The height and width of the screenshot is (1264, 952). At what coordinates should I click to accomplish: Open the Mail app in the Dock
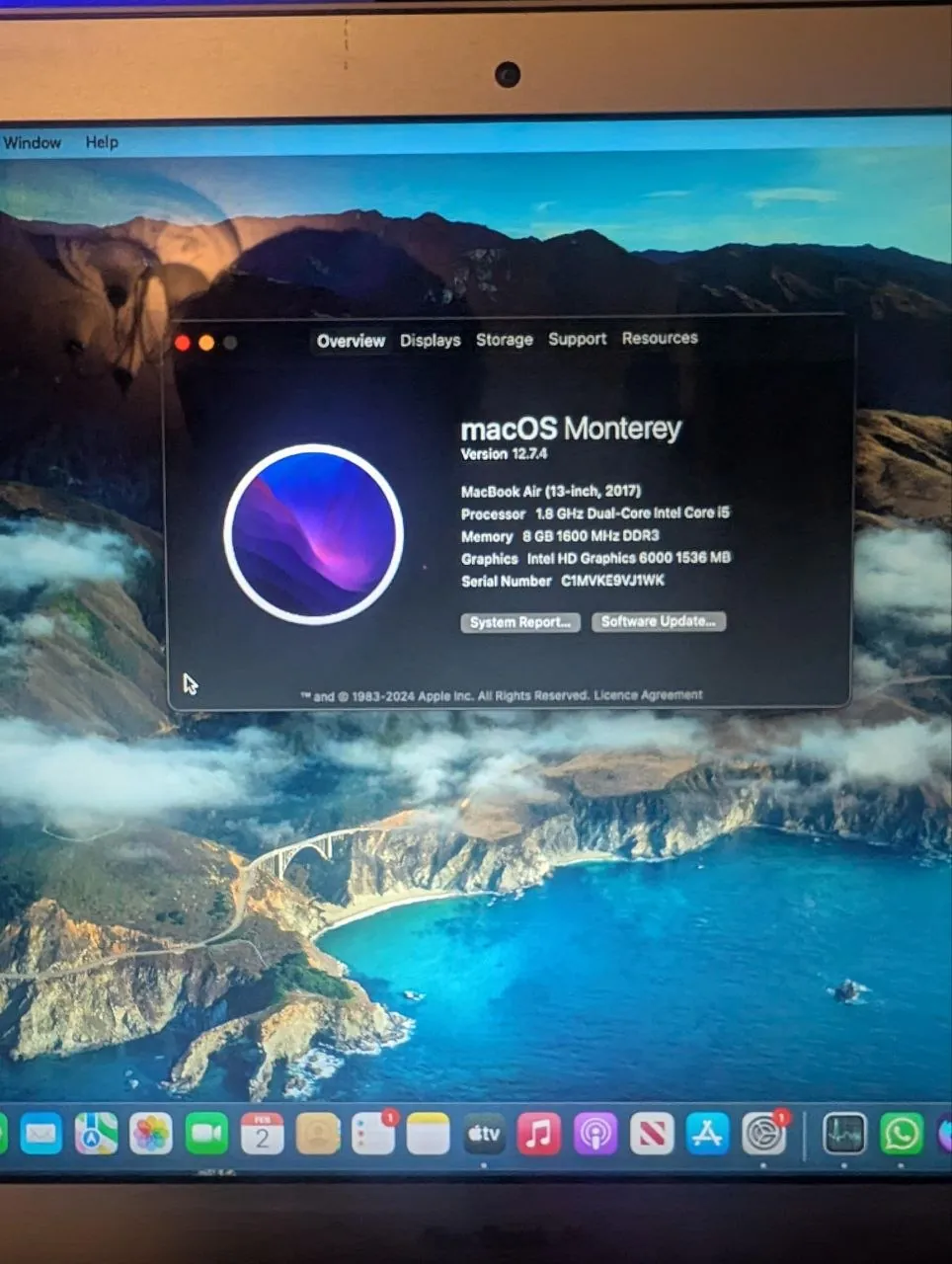point(41,1135)
